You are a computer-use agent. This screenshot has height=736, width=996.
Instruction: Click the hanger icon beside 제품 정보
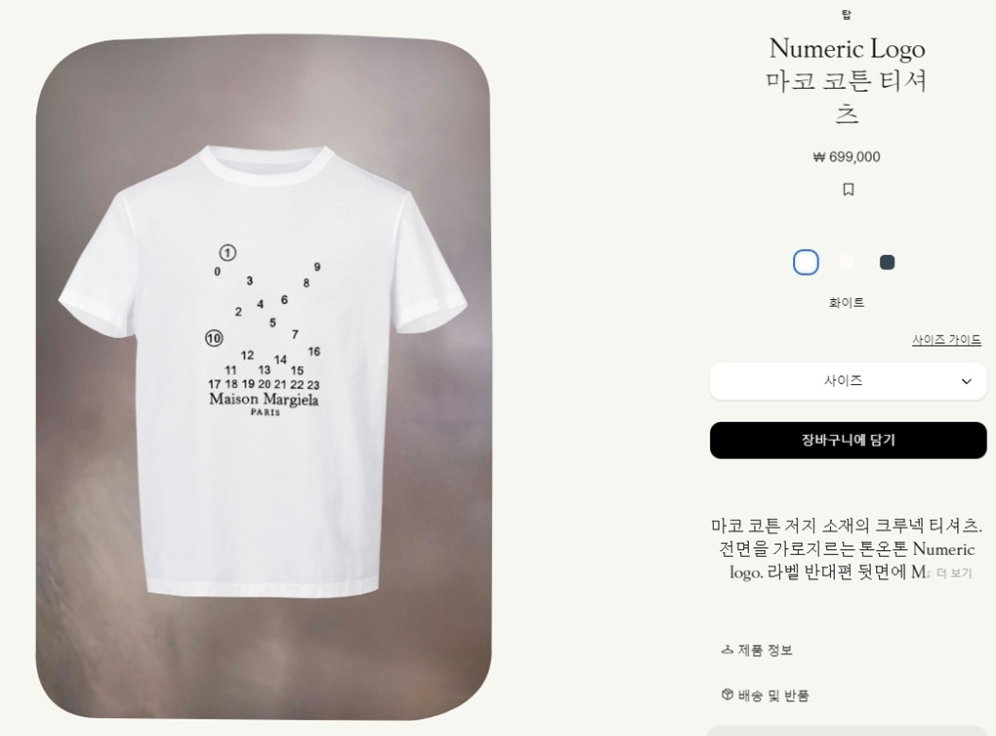tap(727, 650)
